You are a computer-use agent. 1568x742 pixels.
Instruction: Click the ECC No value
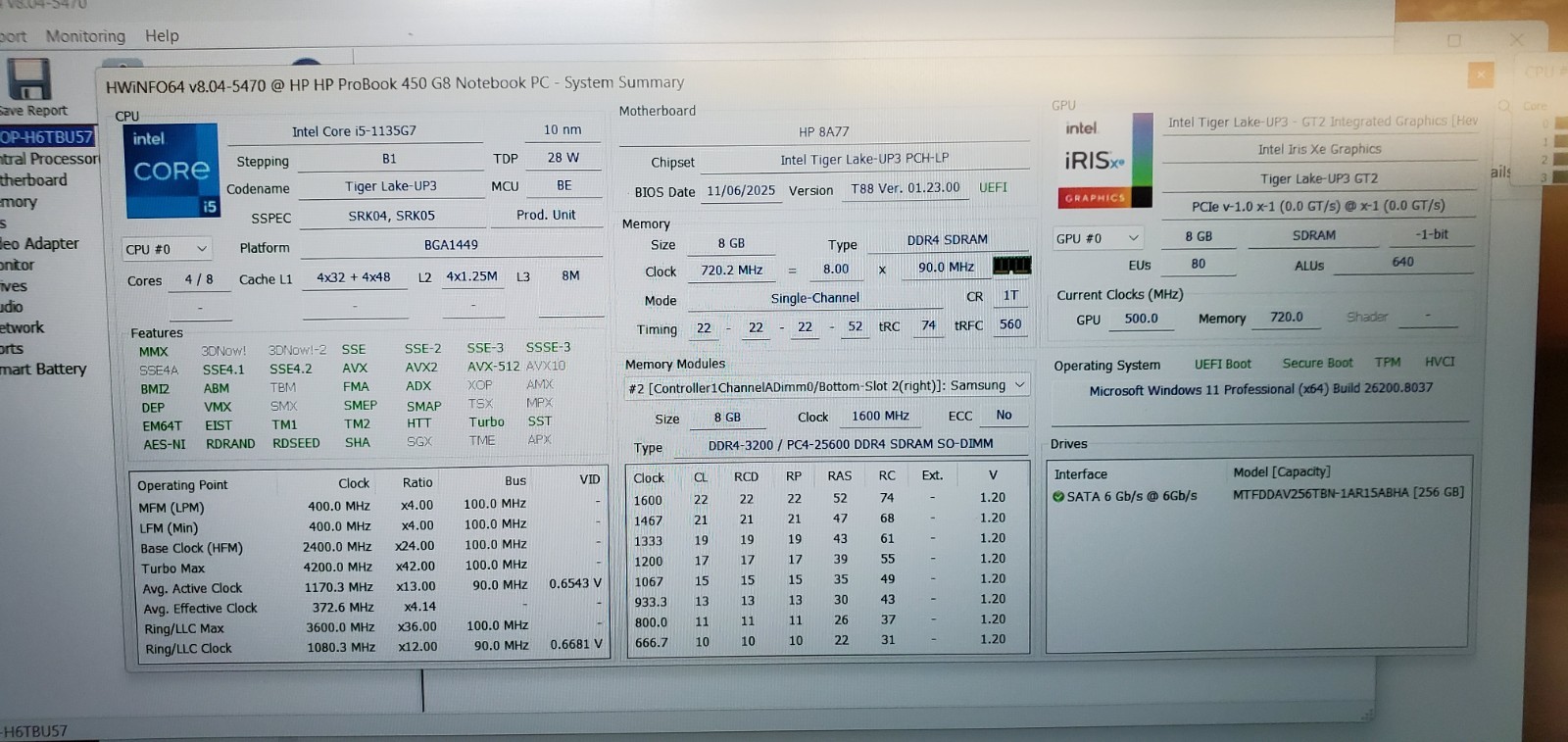[x=1004, y=416]
